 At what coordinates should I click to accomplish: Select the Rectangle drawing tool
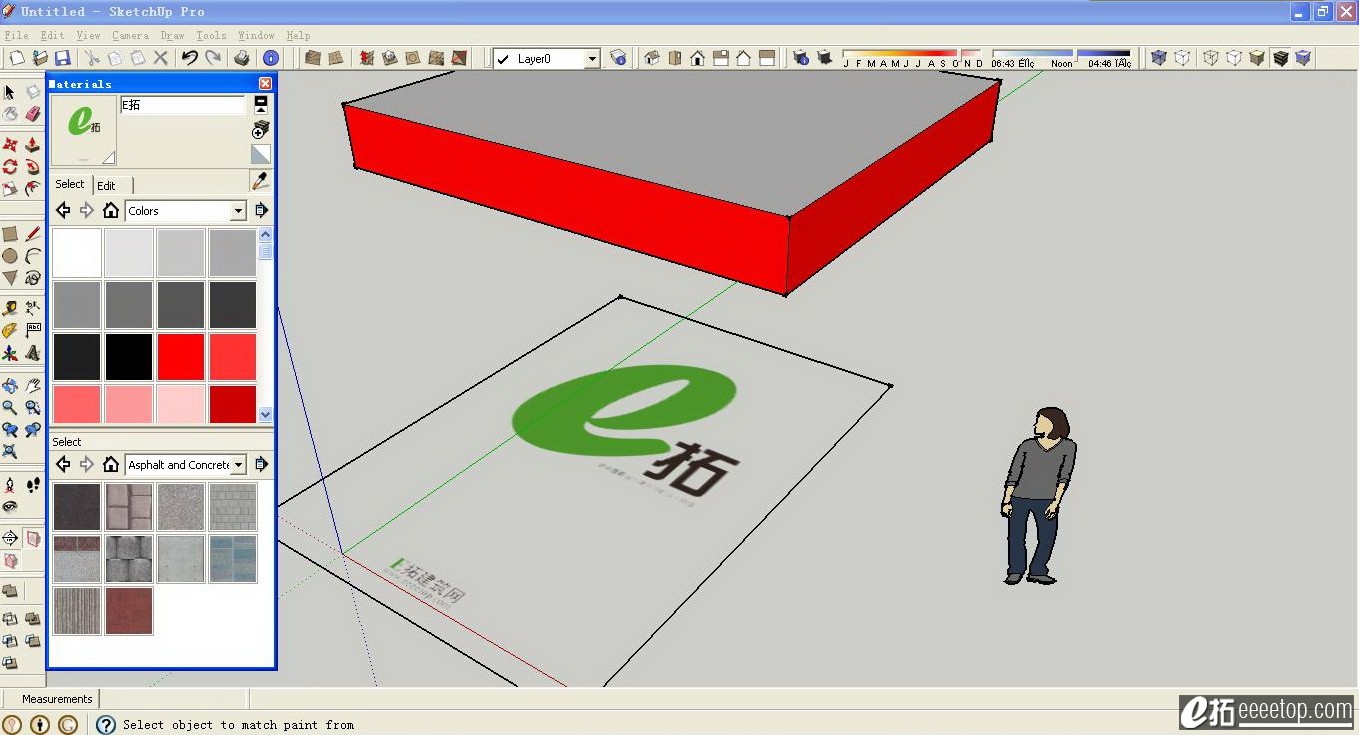pos(10,234)
